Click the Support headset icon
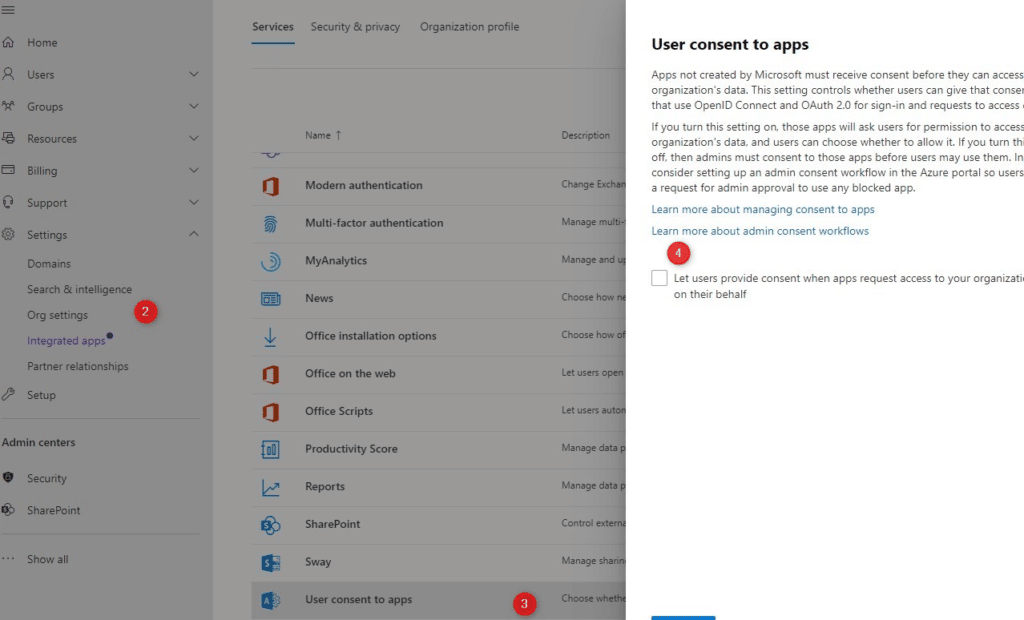1024x620 pixels. [x=8, y=202]
